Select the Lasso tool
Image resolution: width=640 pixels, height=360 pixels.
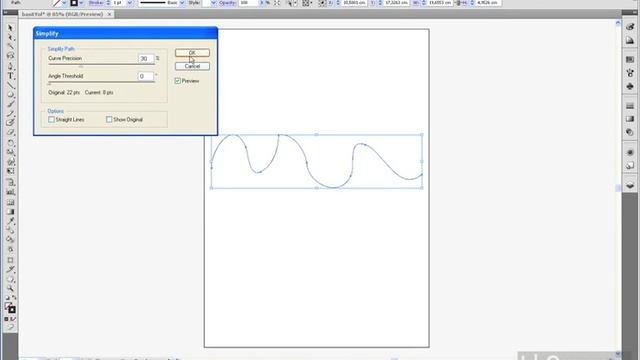click(11, 56)
